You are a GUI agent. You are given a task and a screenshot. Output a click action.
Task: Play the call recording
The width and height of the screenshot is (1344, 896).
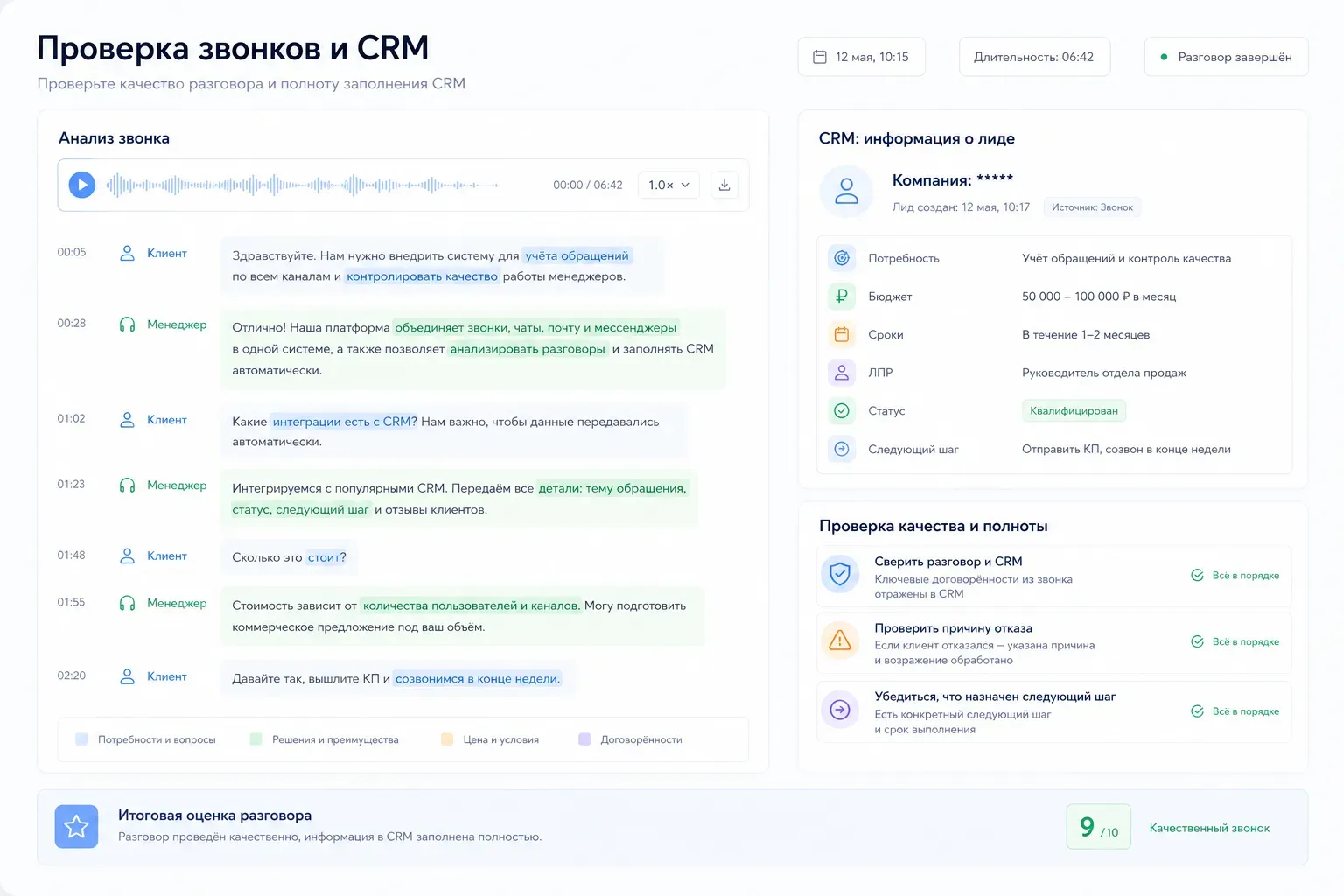82,185
